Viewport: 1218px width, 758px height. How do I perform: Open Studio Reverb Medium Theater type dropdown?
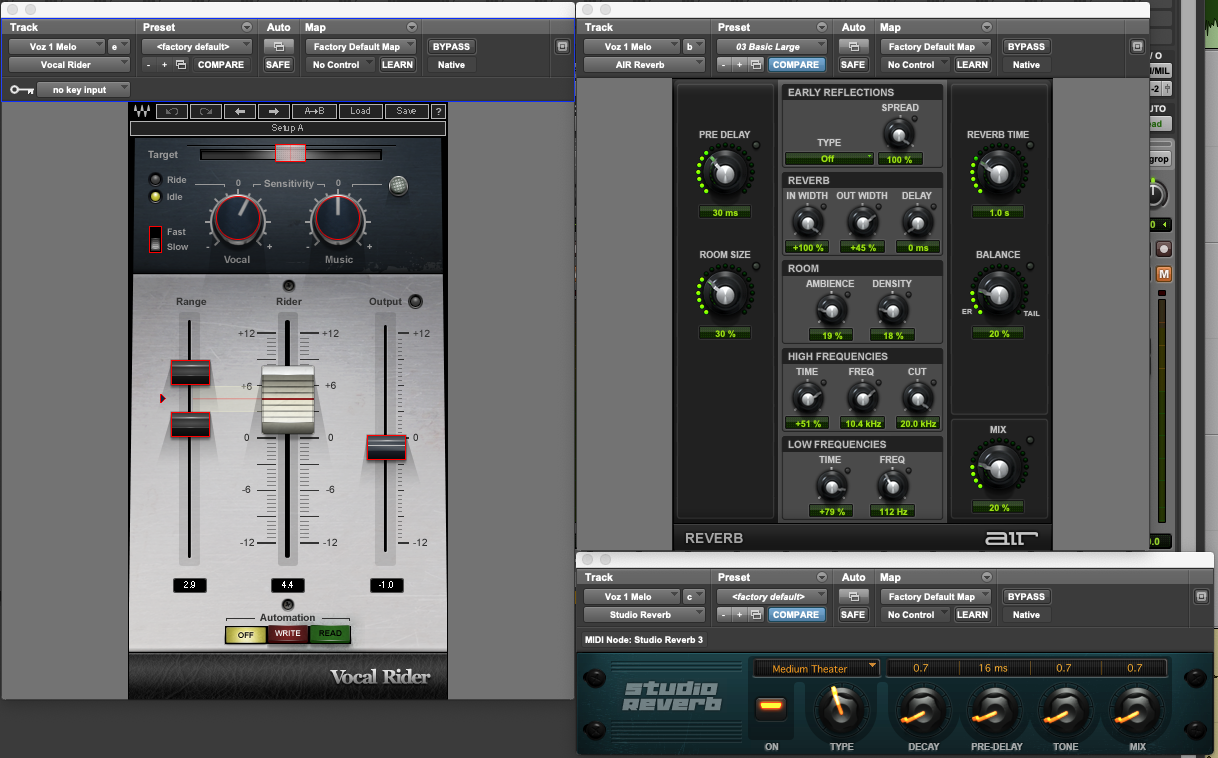click(815, 668)
